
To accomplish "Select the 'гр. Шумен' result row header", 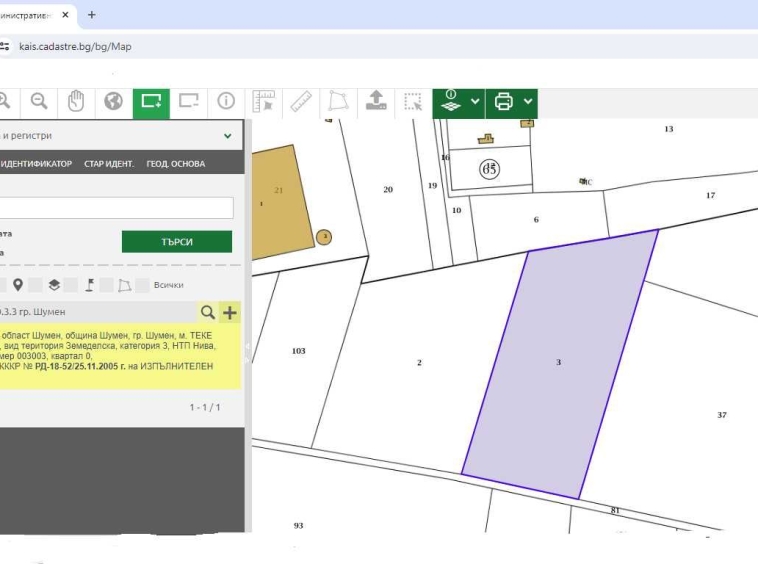I will pos(98,312).
